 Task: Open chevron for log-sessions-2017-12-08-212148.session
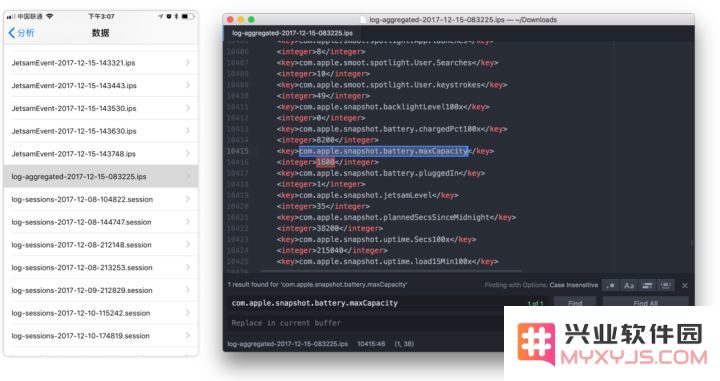(188, 244)
